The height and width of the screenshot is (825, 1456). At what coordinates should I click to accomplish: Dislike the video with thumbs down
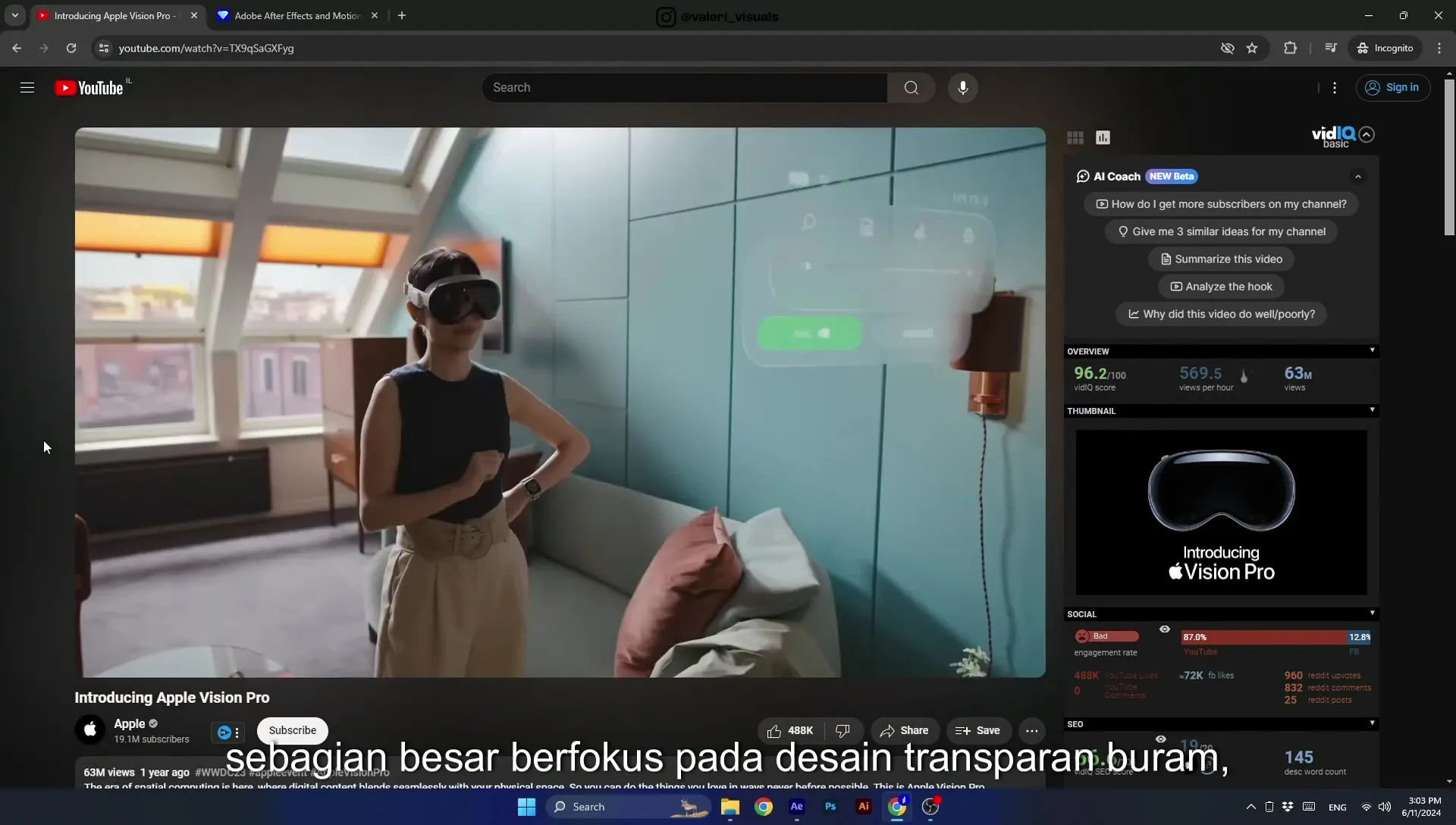click(843, 731)
